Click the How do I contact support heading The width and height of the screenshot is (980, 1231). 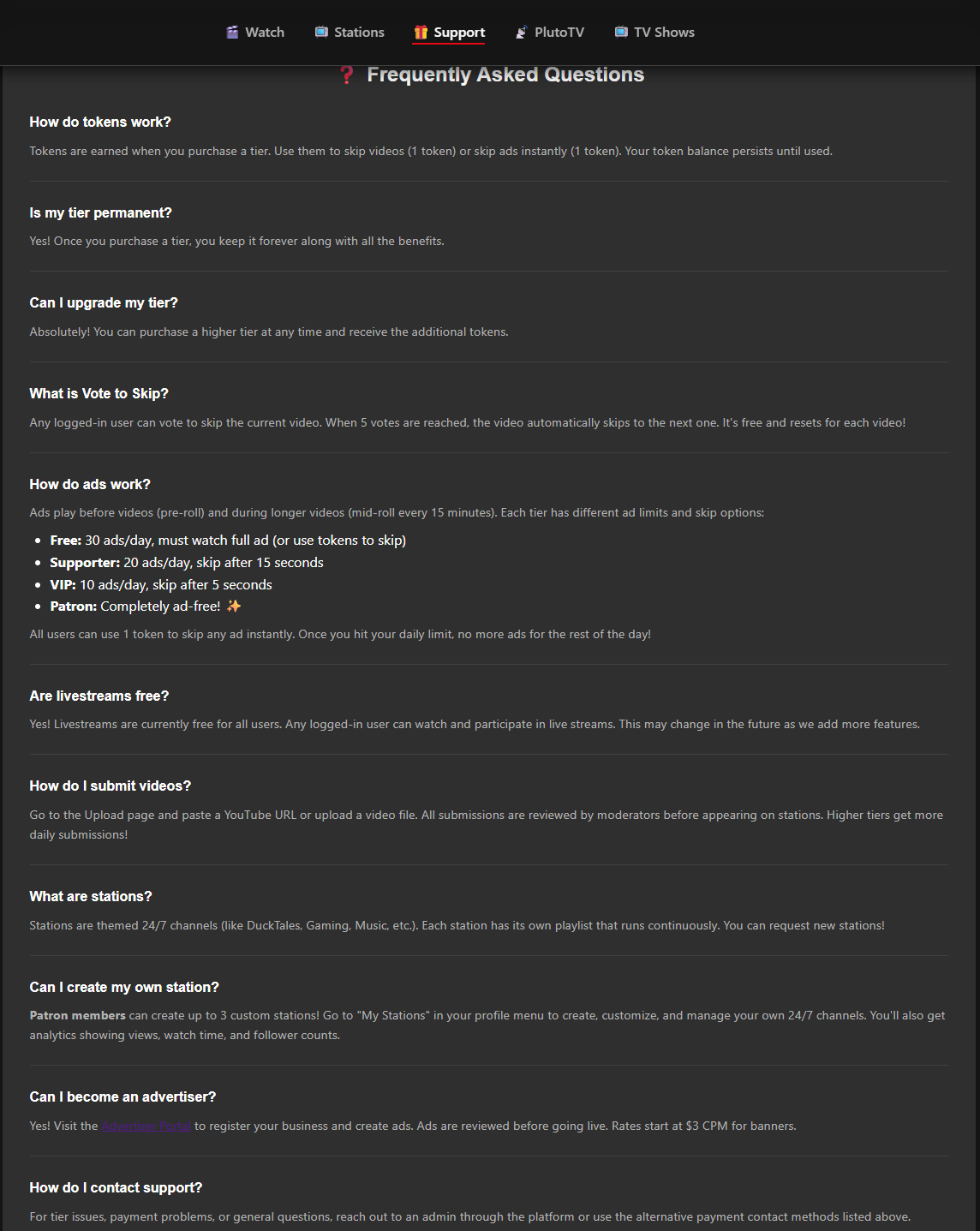click(116, 1187)
